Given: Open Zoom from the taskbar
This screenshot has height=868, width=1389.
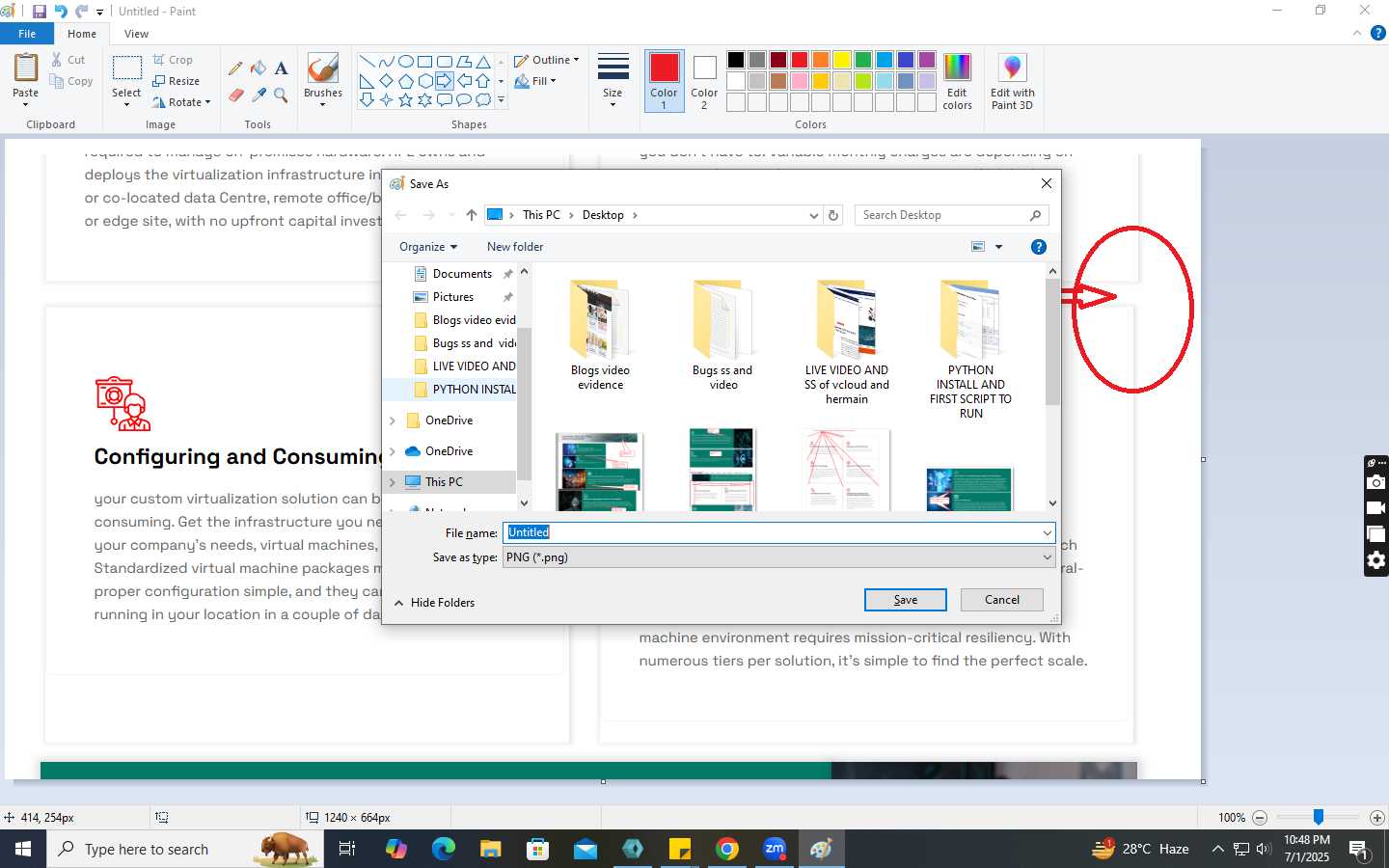Looking at the screenshot, I should click(x=775, y=849).
